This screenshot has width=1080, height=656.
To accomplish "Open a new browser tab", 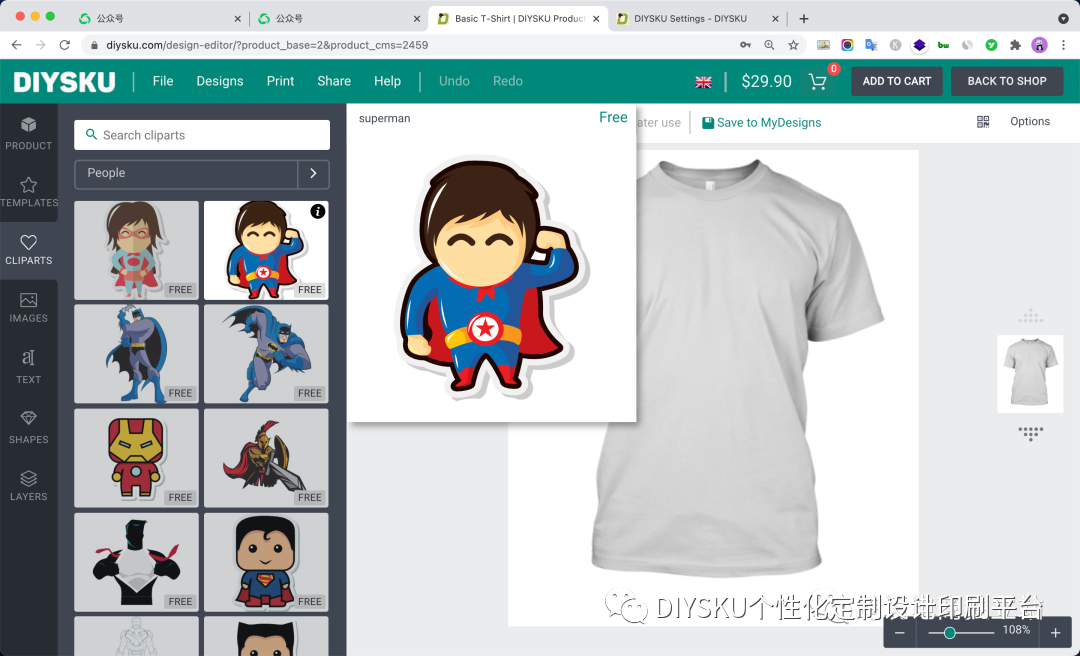I will 804,19.
